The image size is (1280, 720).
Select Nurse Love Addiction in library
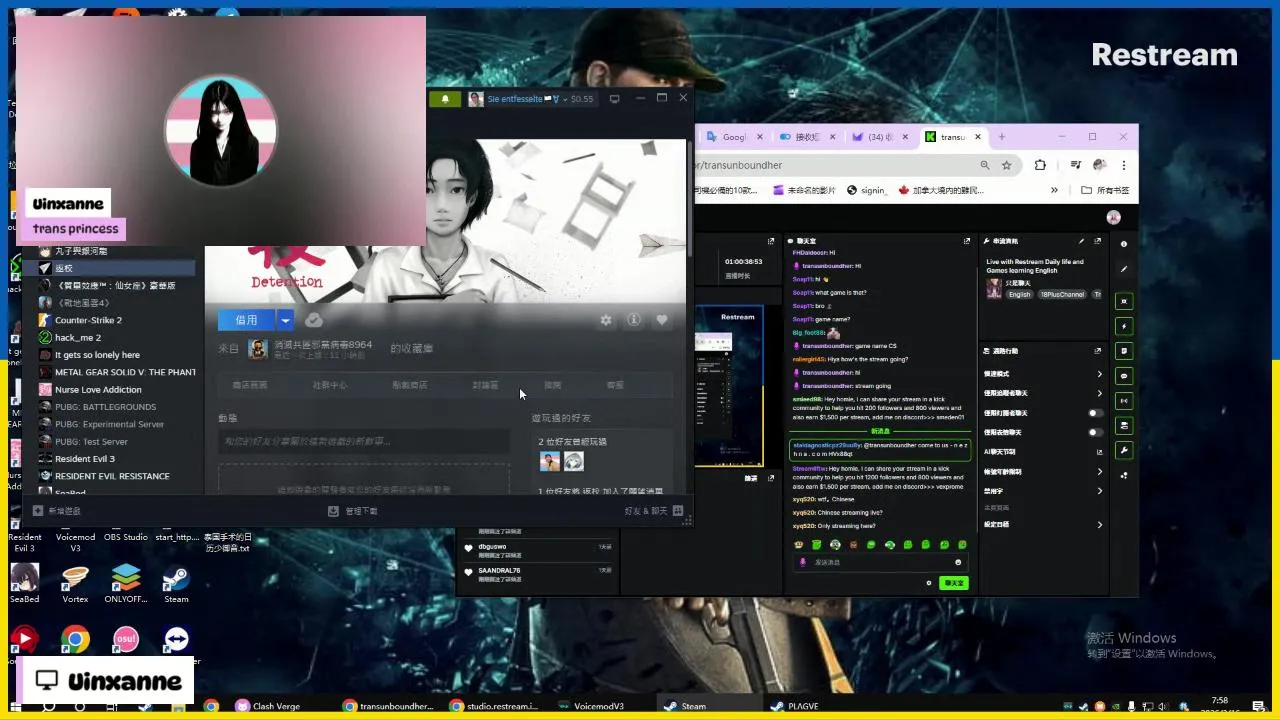point(117,389)
